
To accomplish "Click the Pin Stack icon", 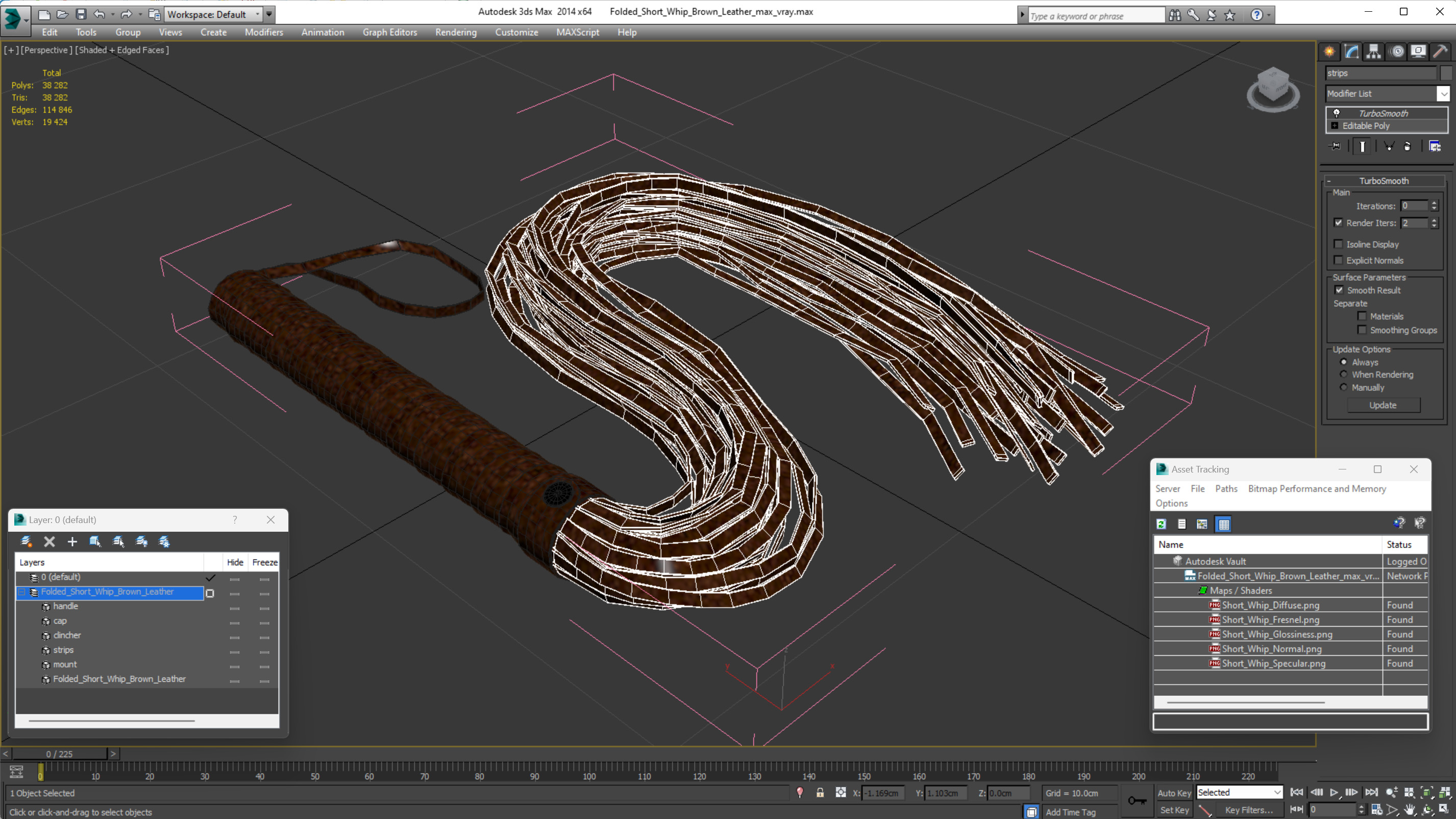I will coord(1335,146).
